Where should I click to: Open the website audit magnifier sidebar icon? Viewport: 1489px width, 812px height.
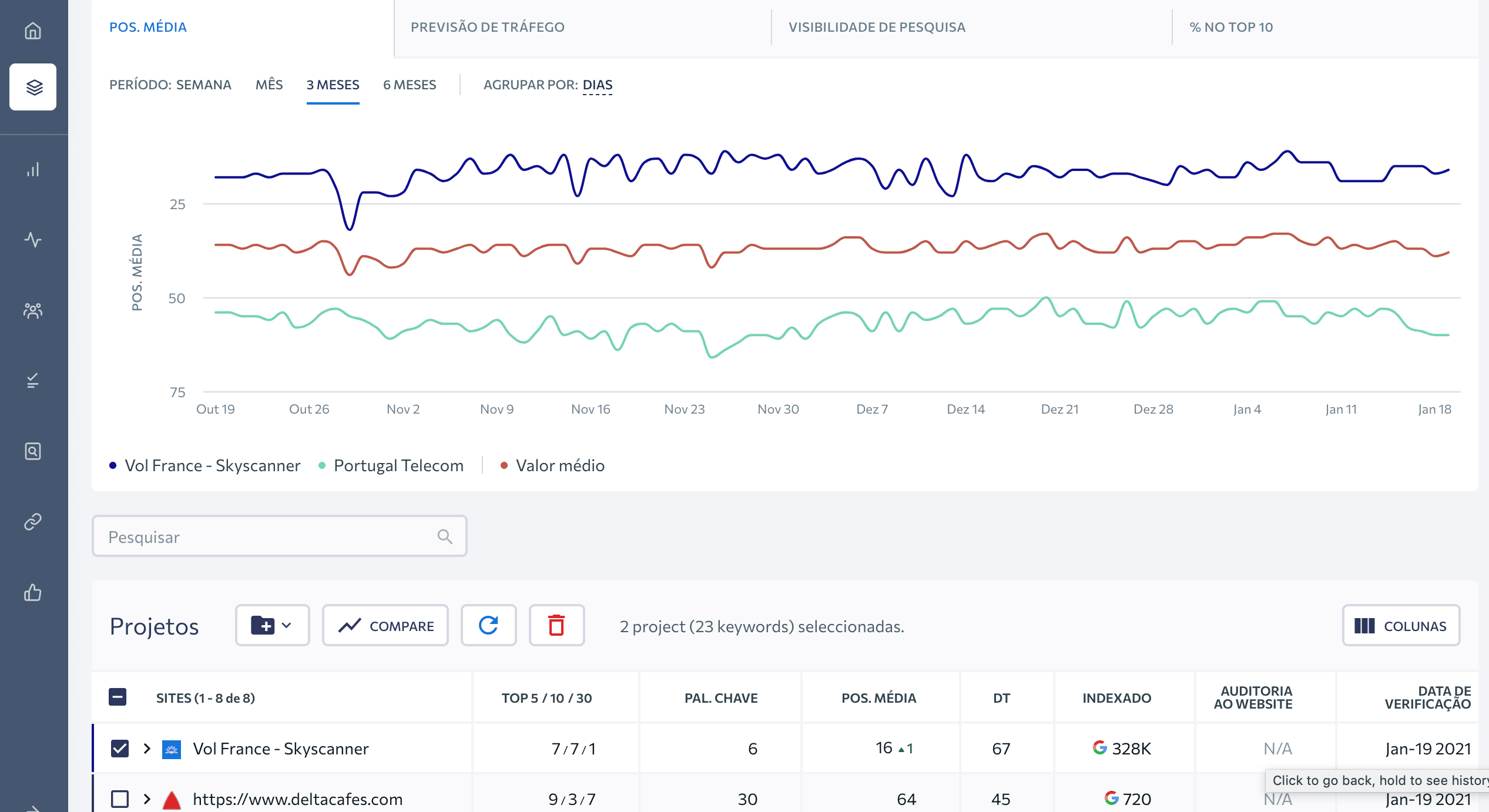[33, 451]
